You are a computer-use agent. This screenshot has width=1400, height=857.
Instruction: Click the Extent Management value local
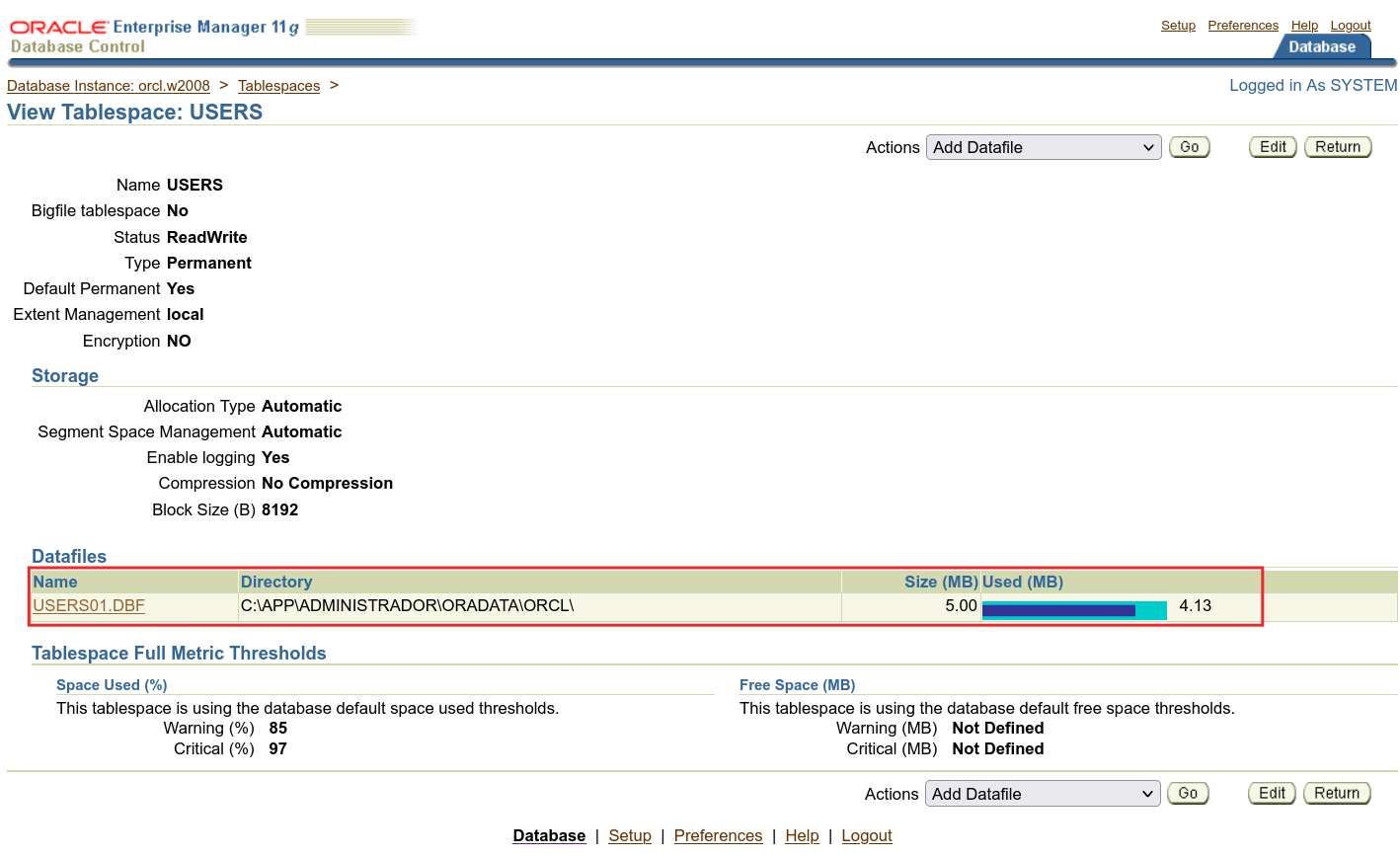point(186,315)
